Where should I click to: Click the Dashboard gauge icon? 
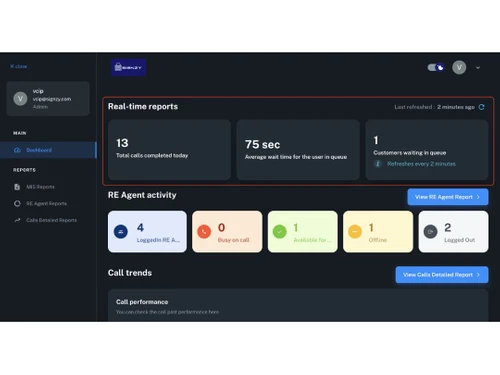pyautogui.click(x=17, y=150)
